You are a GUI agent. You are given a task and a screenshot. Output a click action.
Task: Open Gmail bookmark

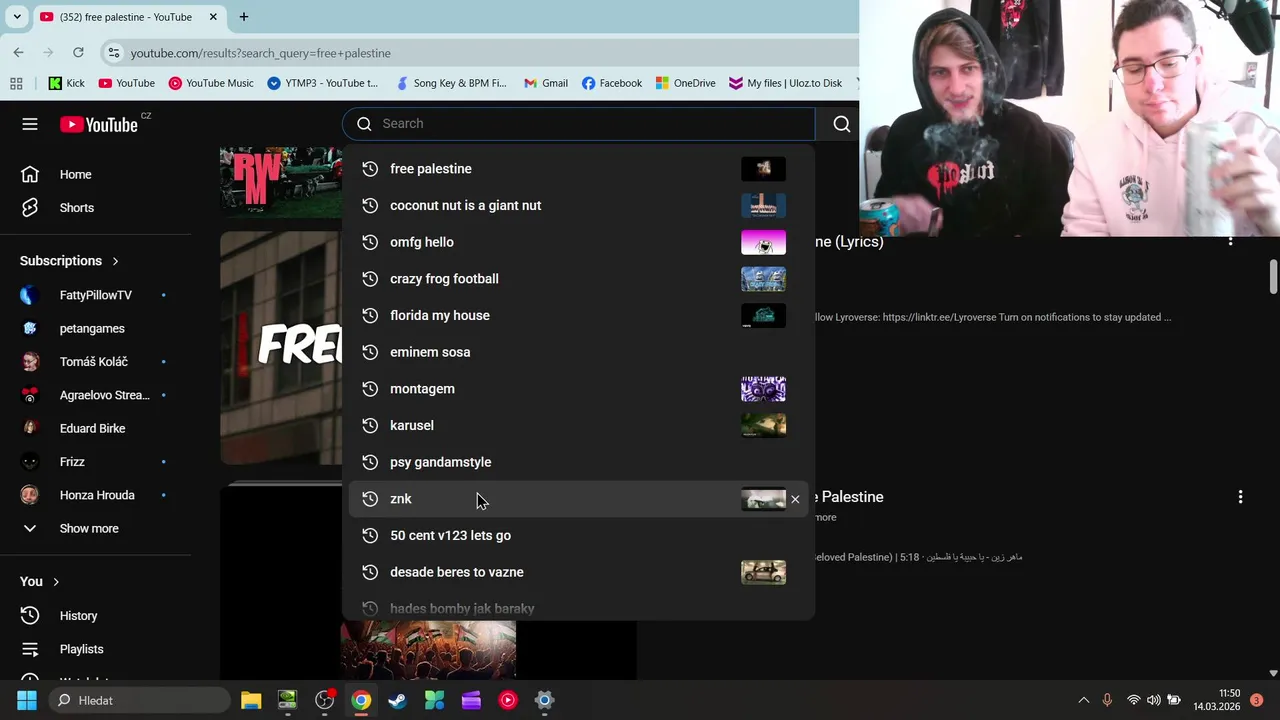pos(545,83)
